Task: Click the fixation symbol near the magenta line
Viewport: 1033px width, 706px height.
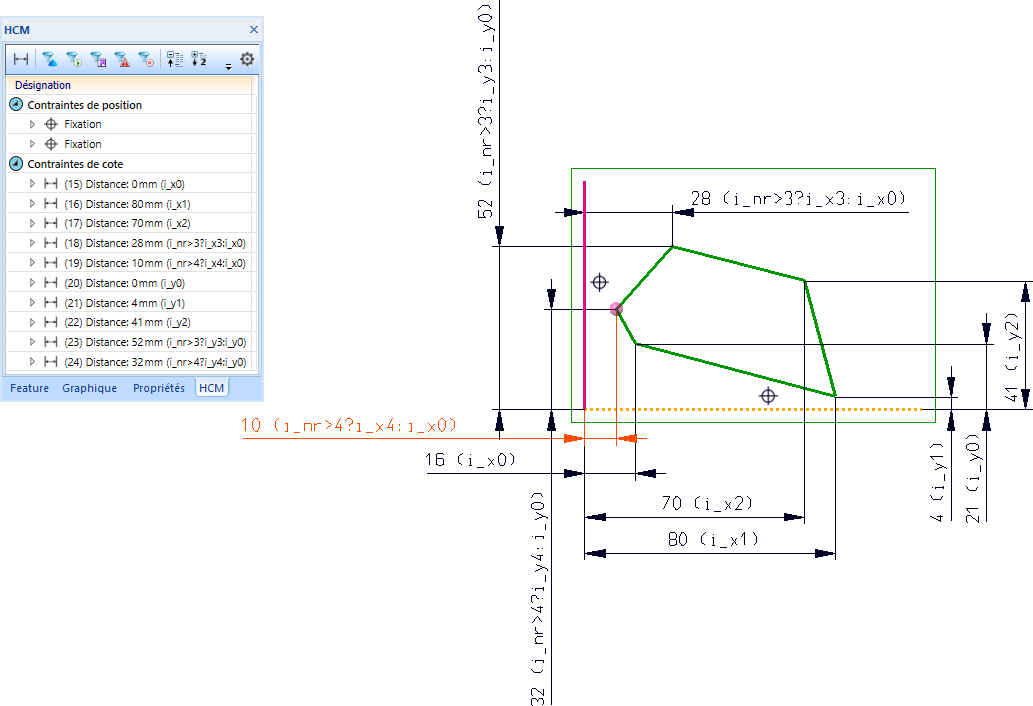Action: [600, 283]
